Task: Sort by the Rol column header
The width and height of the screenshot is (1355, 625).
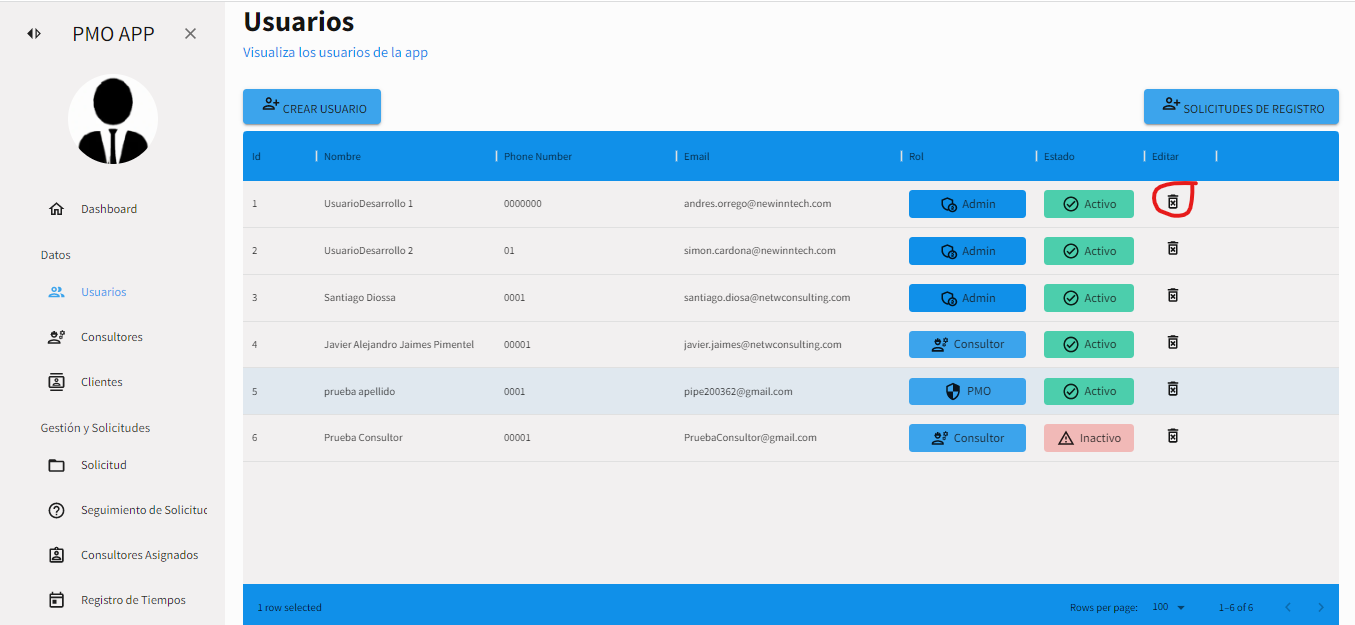Action: tap(917, 156)
